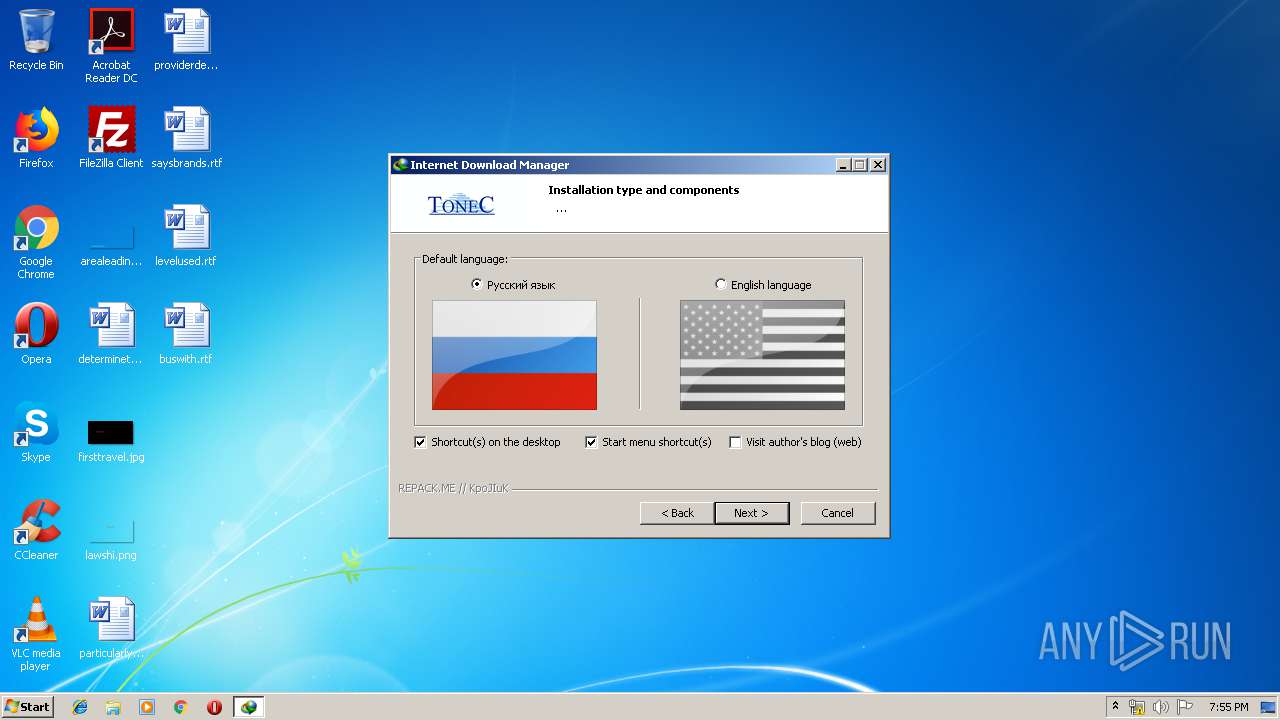This screenshot has height=720, width=1280.
Task: Cancel the installer
Action: (x=838, y=513)
